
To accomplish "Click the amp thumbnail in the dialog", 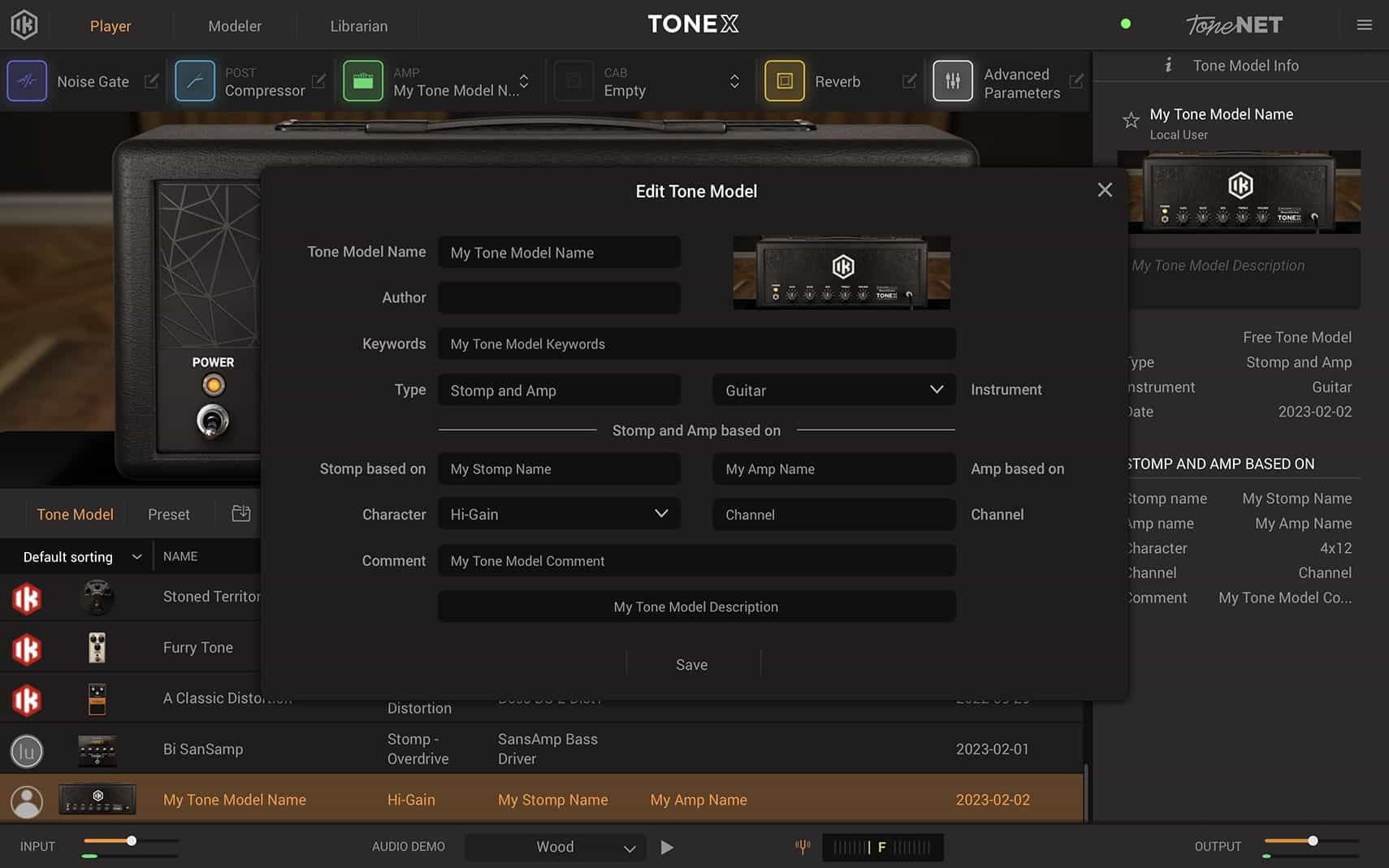I will (x=842, y=272).
